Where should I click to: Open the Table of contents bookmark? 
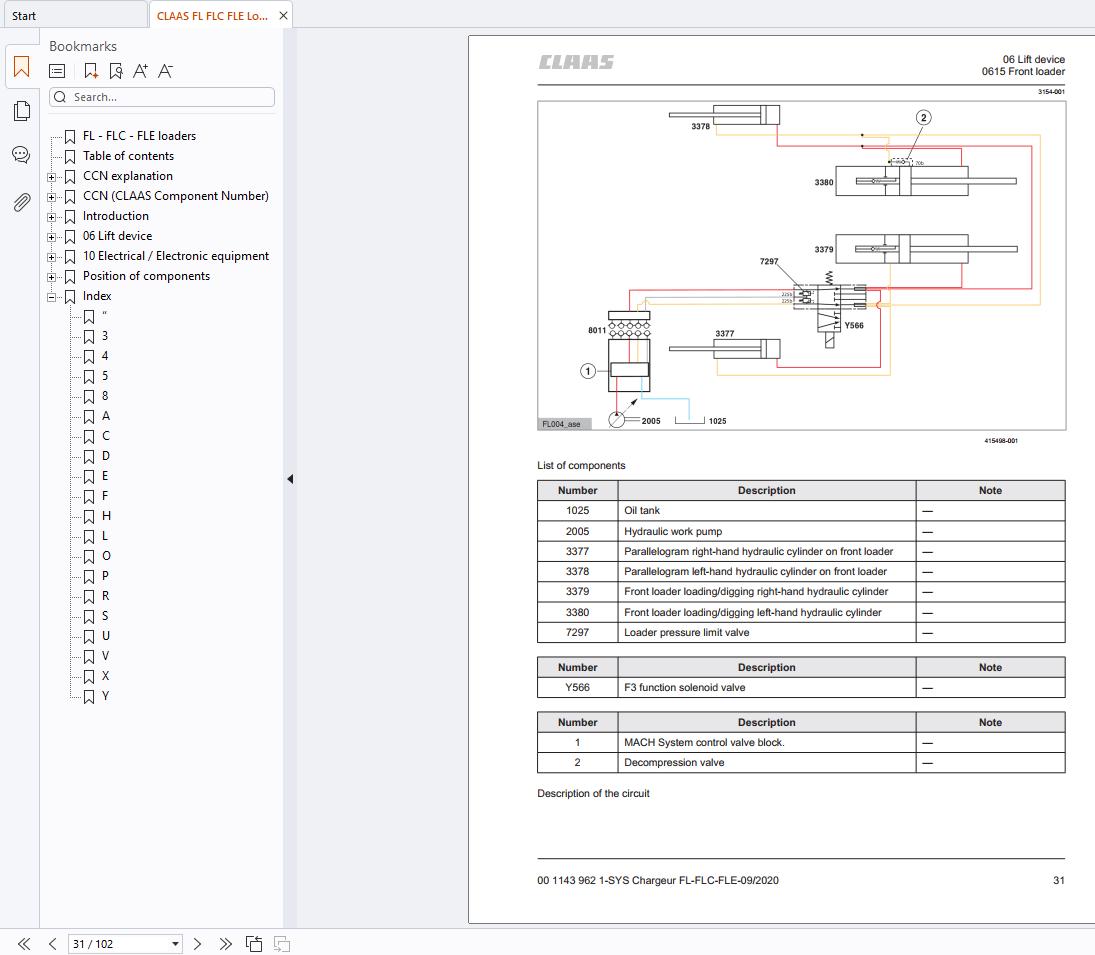point(128,156)
